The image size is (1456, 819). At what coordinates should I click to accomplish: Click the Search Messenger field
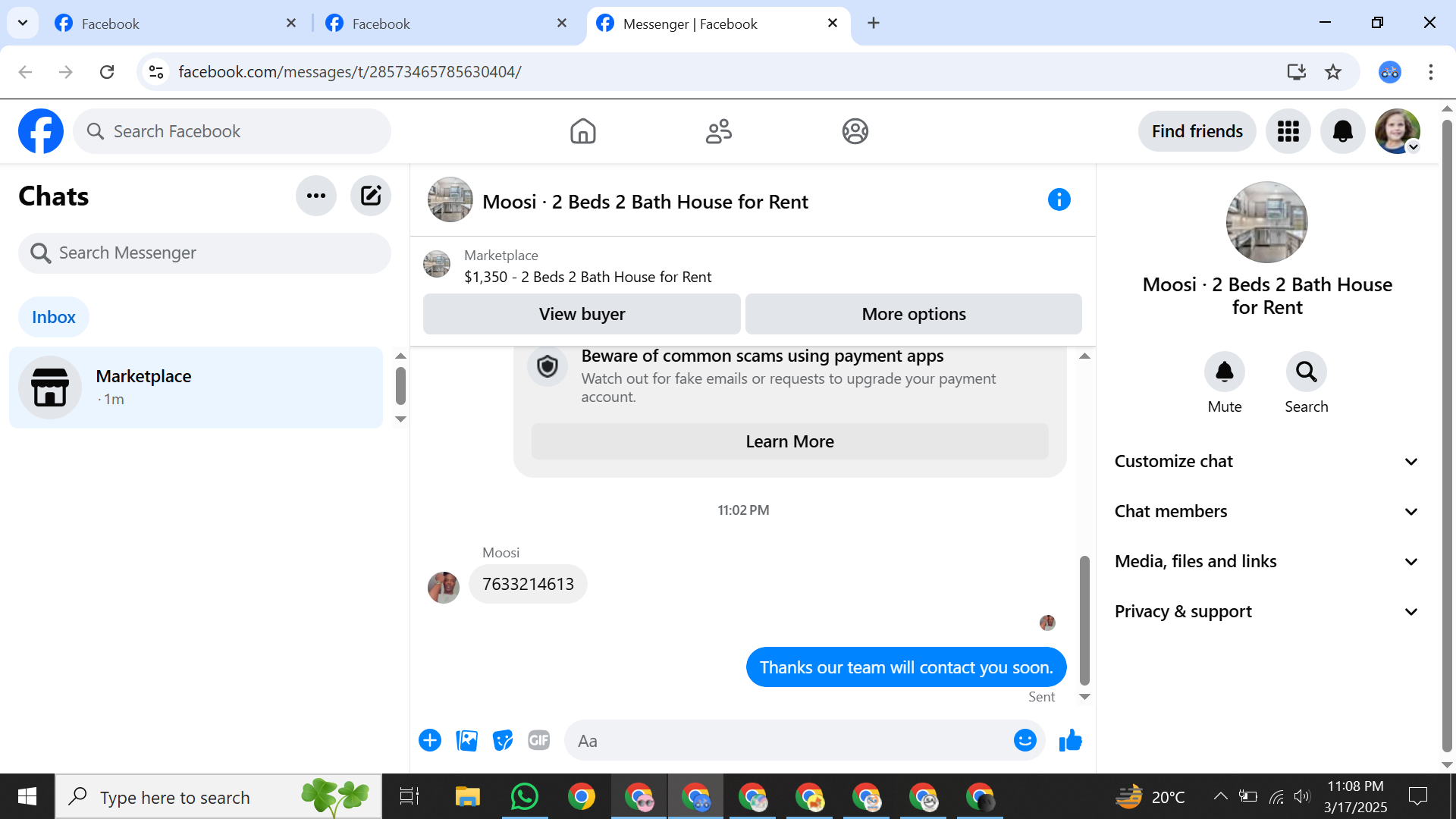[x=205, y=253]
